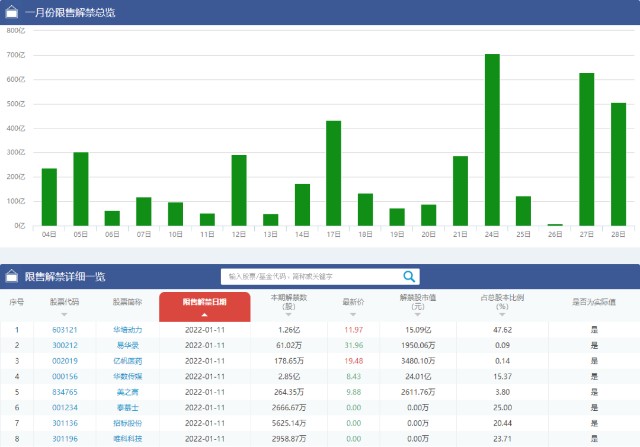Image resolution: width=640 pixels, height=447 pixels.
Task: Click the home icon beside 一月份限售解禁总览
Action: pos(12,11)
